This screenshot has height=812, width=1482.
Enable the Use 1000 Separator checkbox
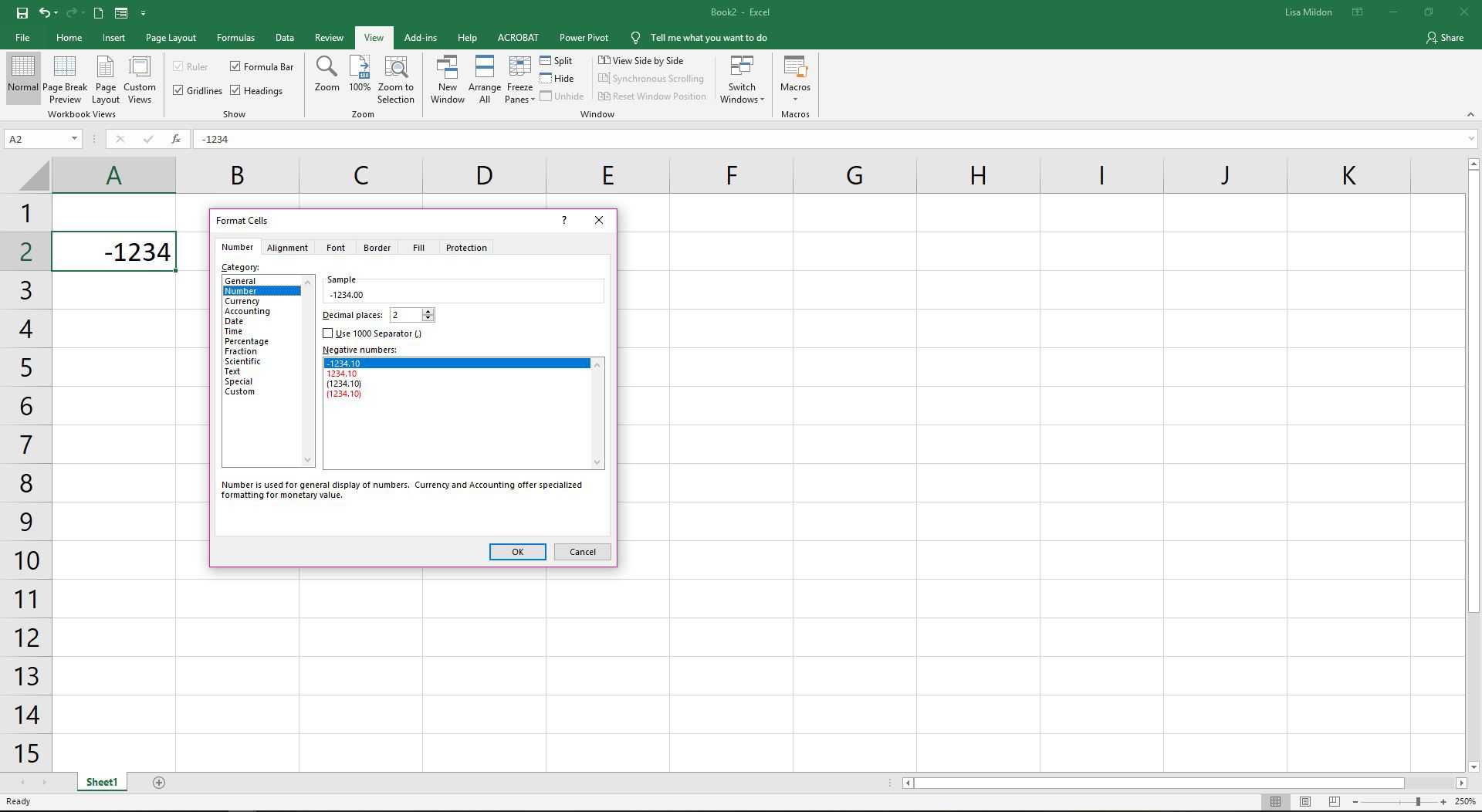[x=328, y=333]
